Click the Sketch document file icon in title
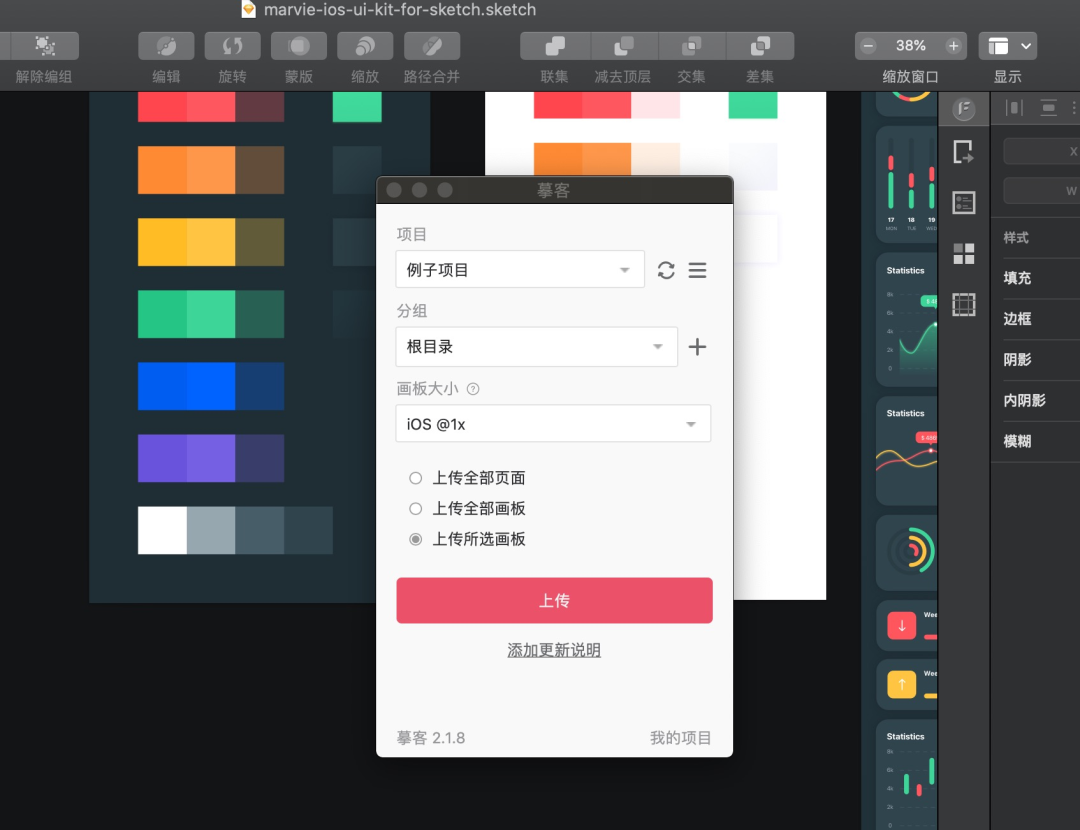Viewport: 1080px width, 830px height. tap(249, 9)
